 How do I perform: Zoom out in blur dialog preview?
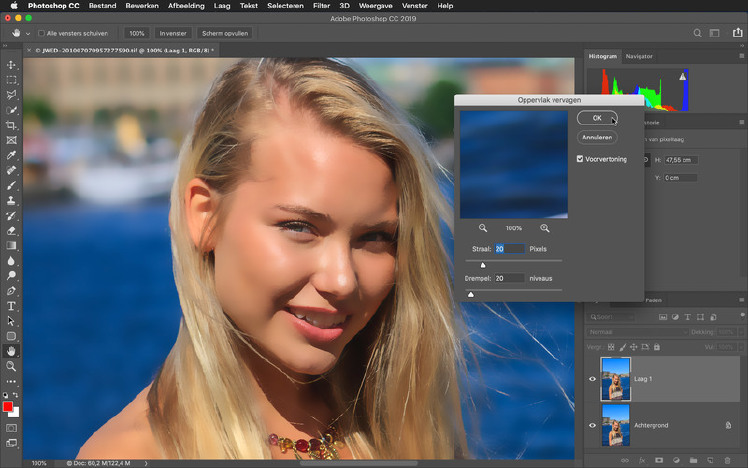click(x=483, y=228)
